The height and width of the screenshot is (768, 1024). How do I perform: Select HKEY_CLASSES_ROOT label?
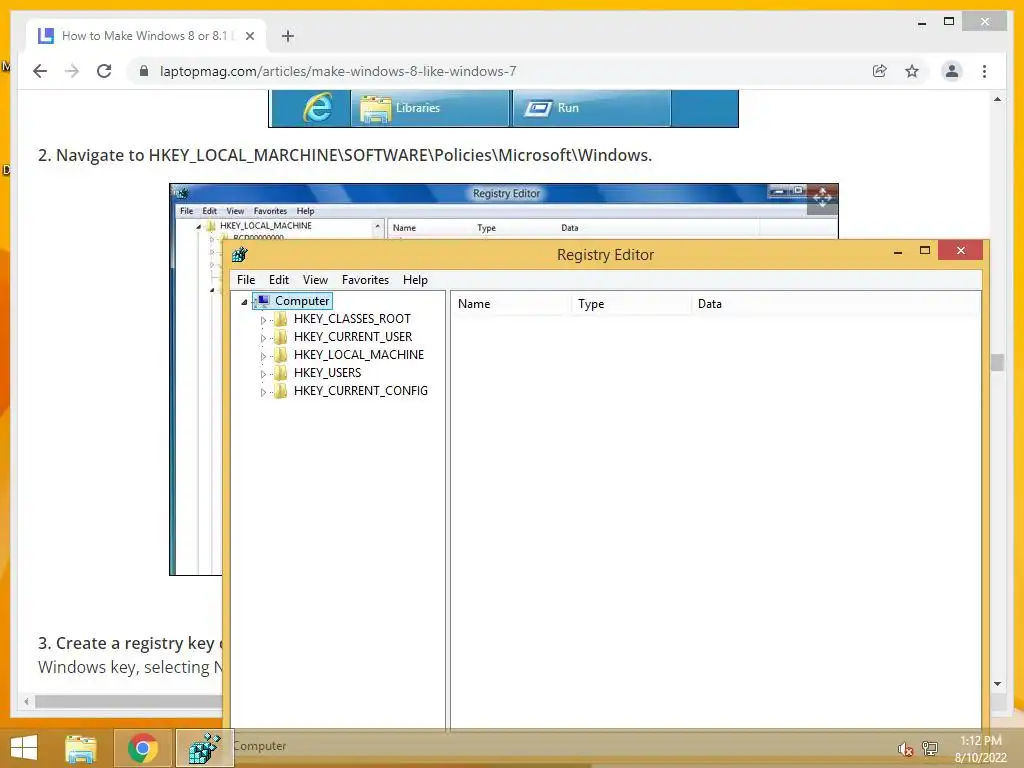point(352,319)
